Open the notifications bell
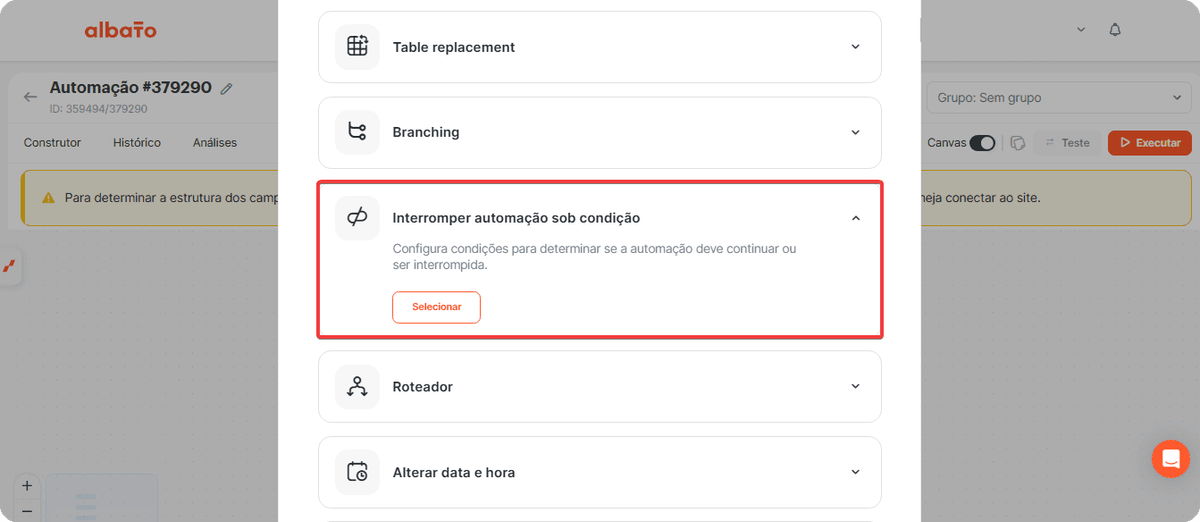Image resolution: width=1200 pixels, height=522 pixels. pyautogui.click(x=1115, y=30)
